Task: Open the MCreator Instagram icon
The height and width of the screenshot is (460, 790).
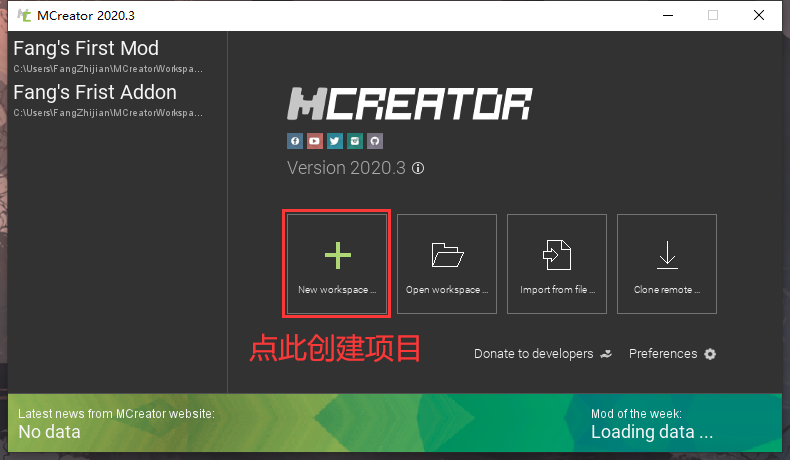Action: 355,141
